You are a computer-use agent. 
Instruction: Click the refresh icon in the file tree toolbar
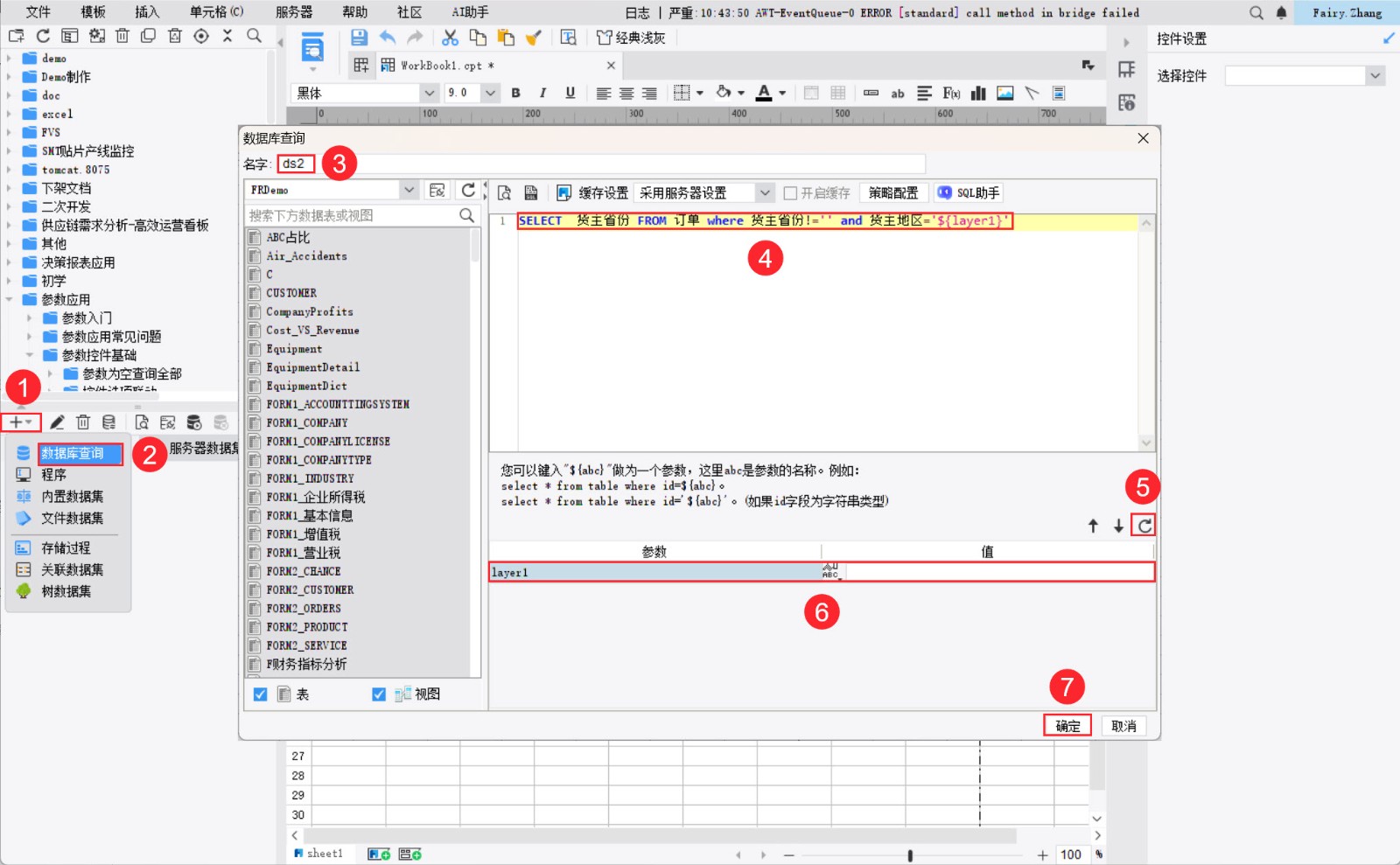(x=43, y=36)
